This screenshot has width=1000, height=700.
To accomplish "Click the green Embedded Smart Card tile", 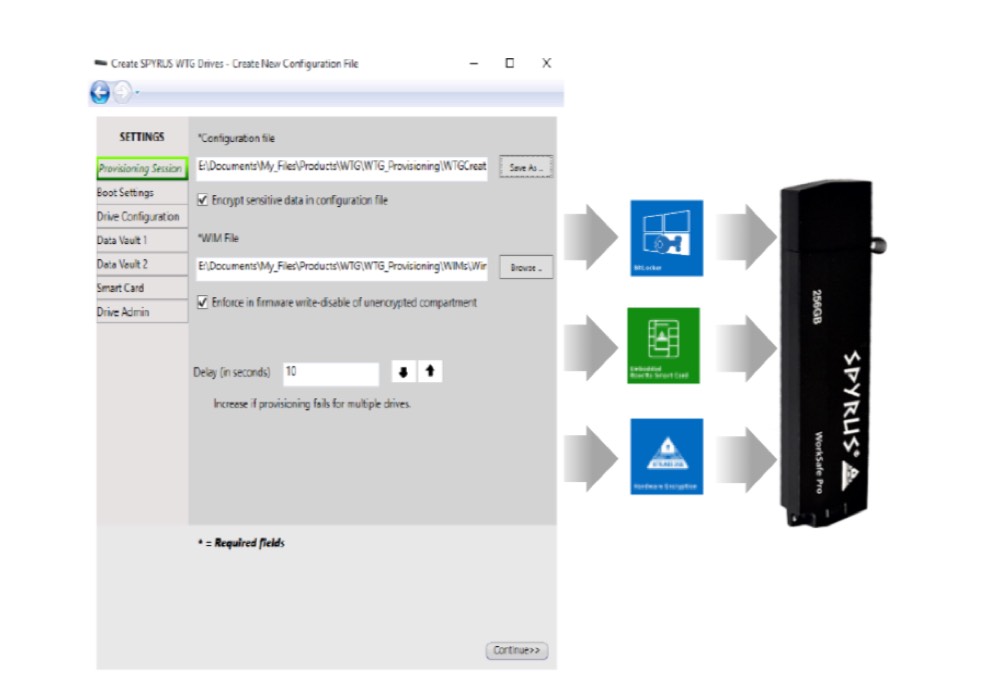I will [663, 346].
